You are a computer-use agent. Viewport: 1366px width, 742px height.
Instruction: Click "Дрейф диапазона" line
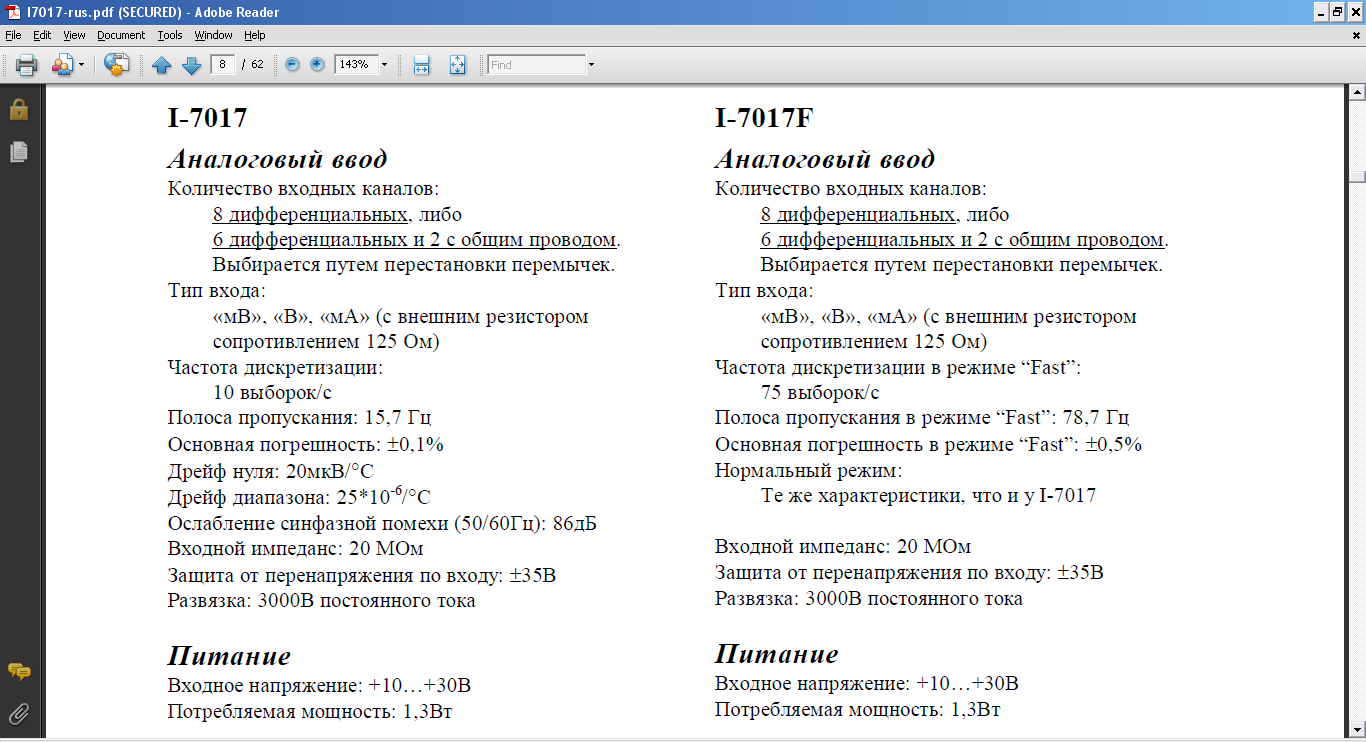(299, 495)
